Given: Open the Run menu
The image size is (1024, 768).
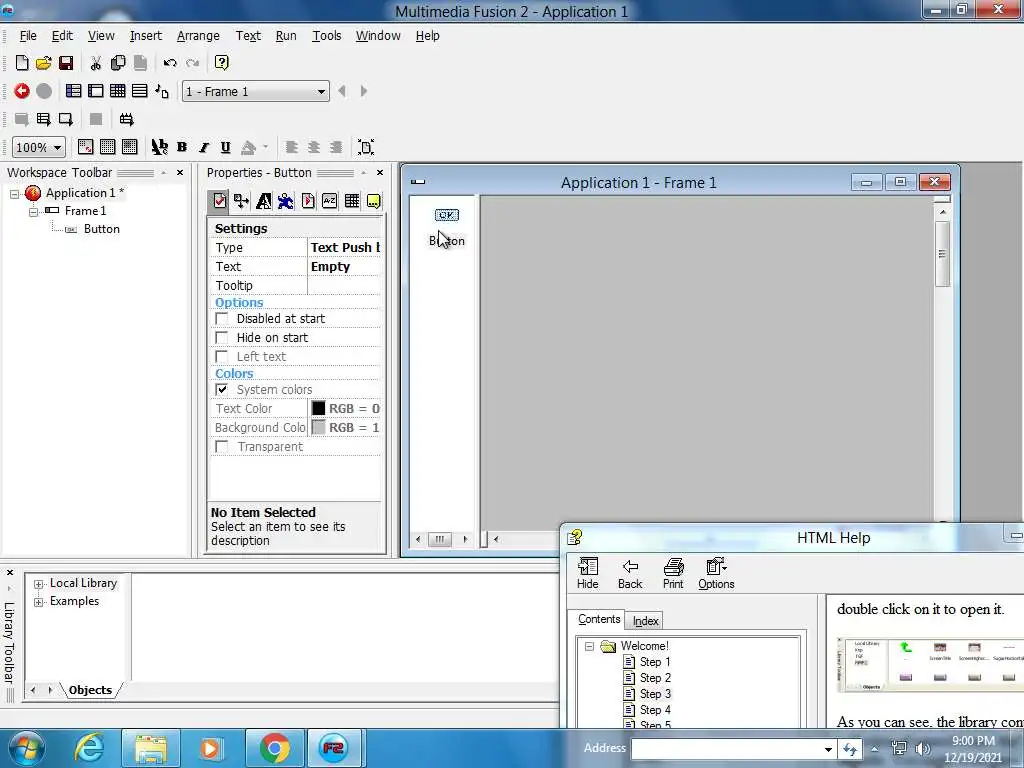Looking at the screenshot, I should (x=286, y=36).
